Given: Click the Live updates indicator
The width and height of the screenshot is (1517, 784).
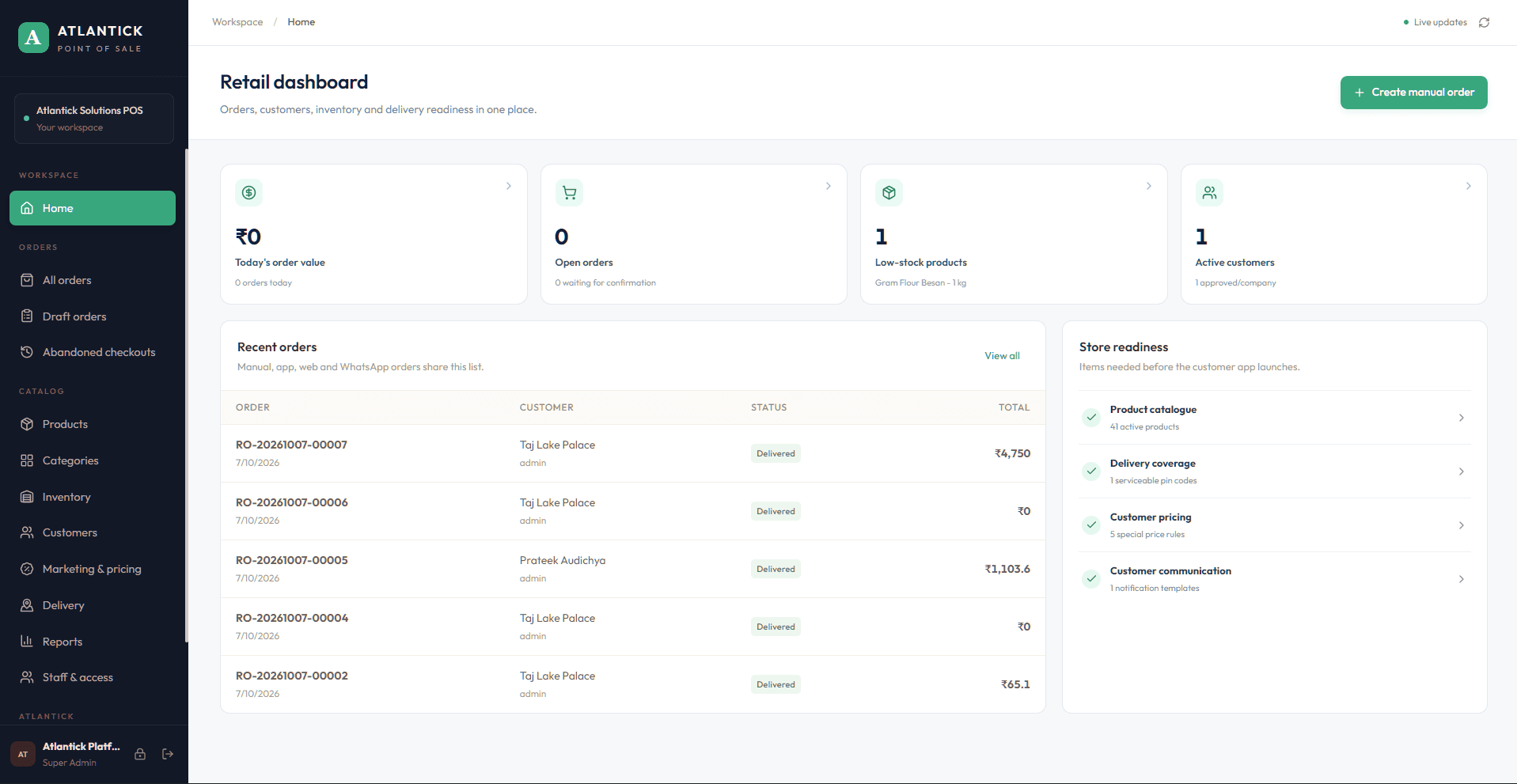Looking at the screenshot, I should pos(1435,22).
